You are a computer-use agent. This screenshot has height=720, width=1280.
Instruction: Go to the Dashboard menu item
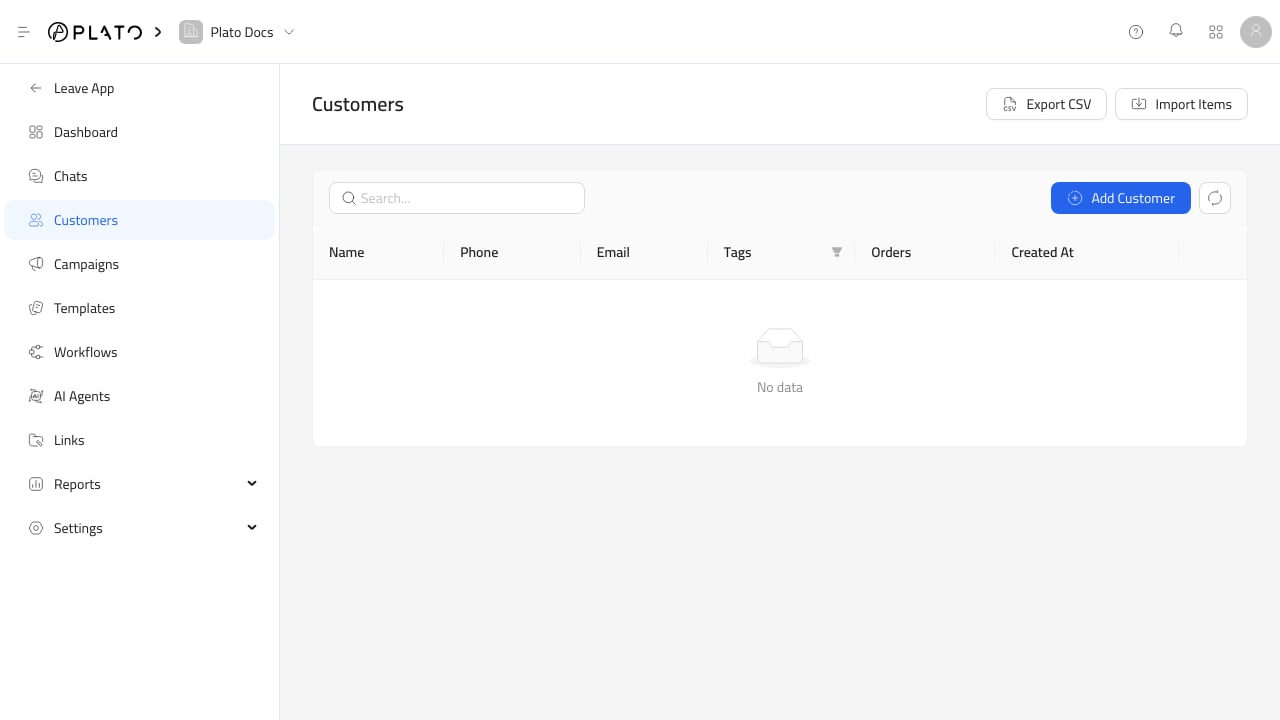pos(140,132)
